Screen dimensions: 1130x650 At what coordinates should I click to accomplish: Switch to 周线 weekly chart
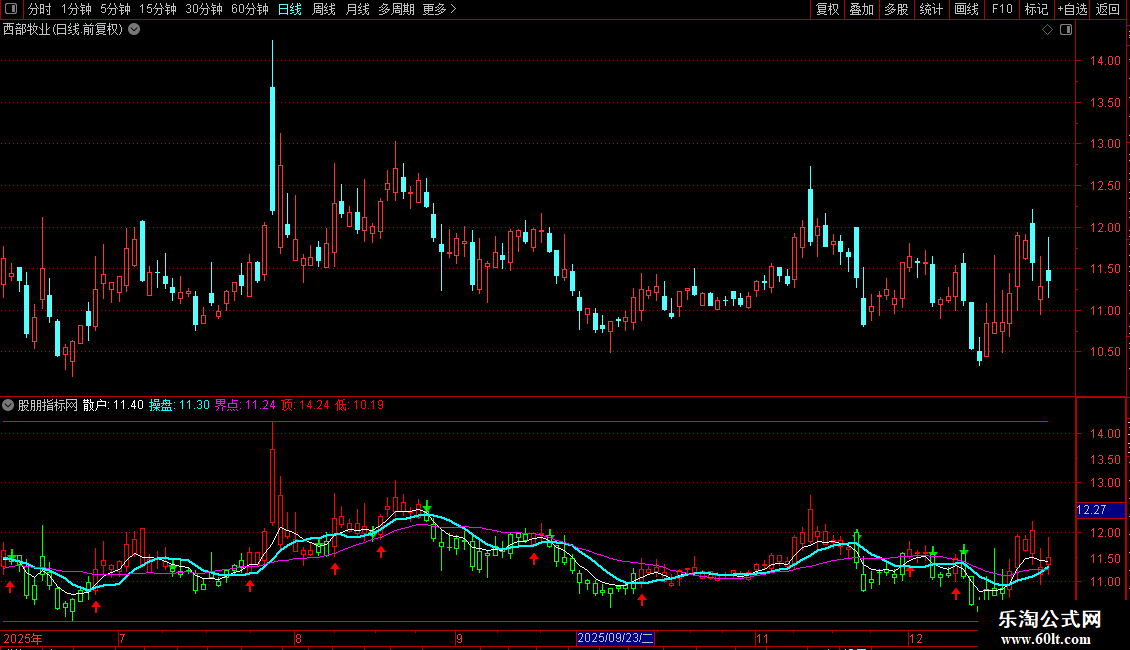(324, 9)
